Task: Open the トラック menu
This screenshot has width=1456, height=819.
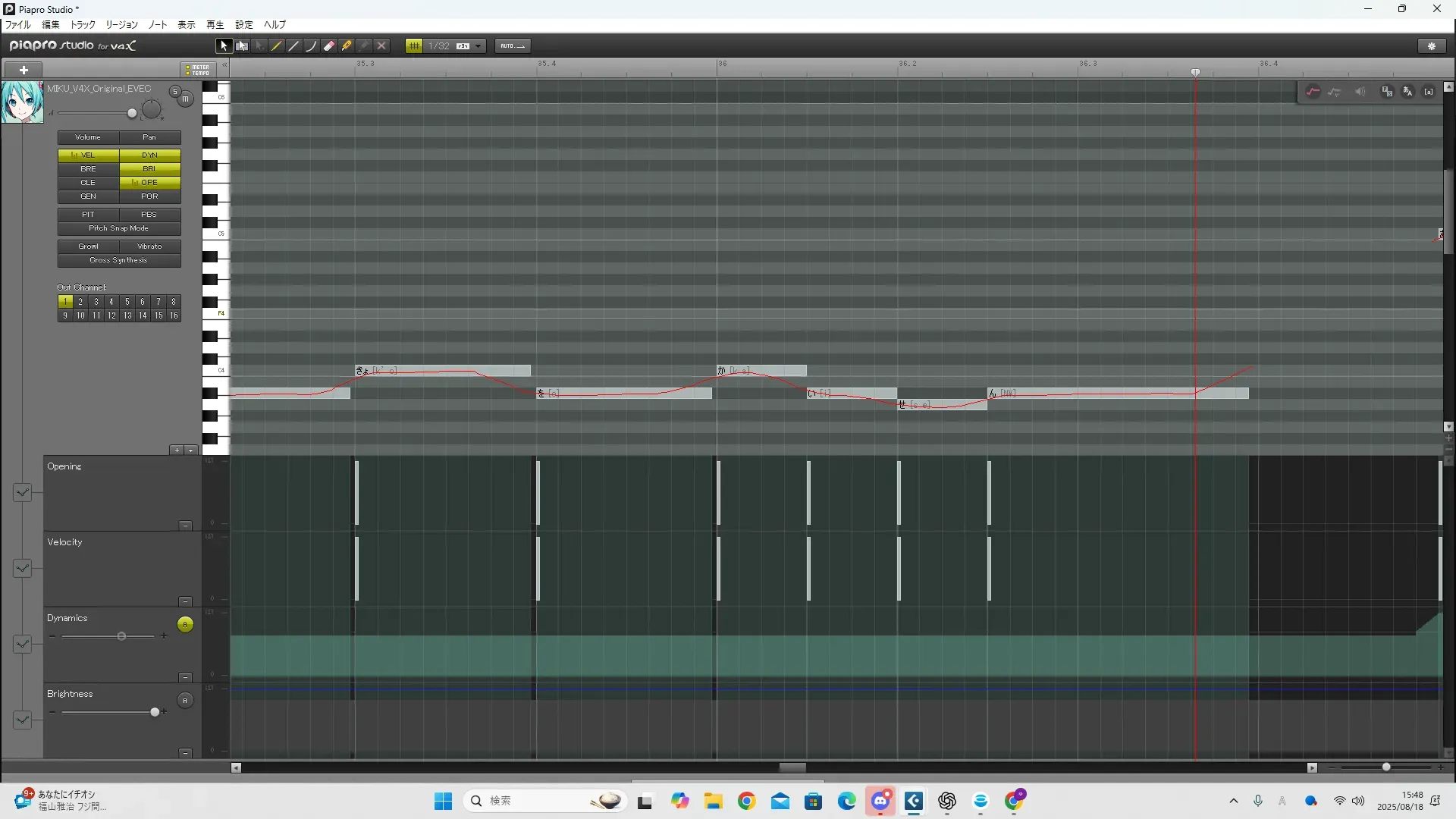Action: pos(83,25)
